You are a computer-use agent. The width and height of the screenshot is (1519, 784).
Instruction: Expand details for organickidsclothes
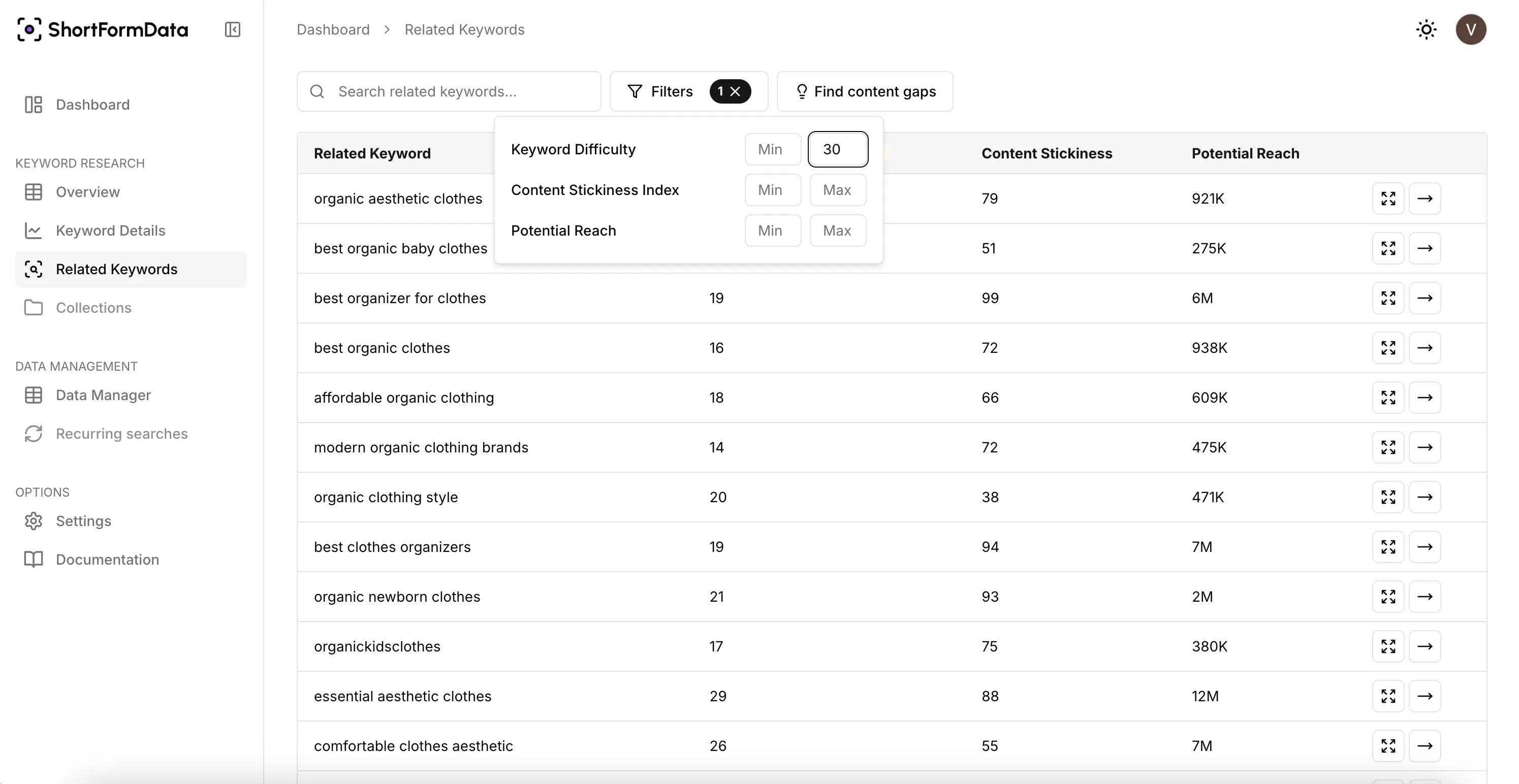1388,647
